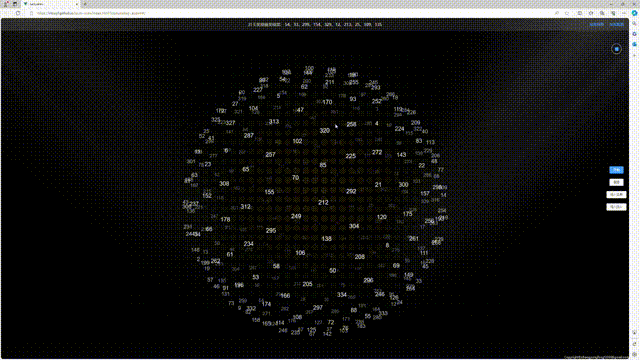Select number 155 in the sphere

click(x=269, y=192)
